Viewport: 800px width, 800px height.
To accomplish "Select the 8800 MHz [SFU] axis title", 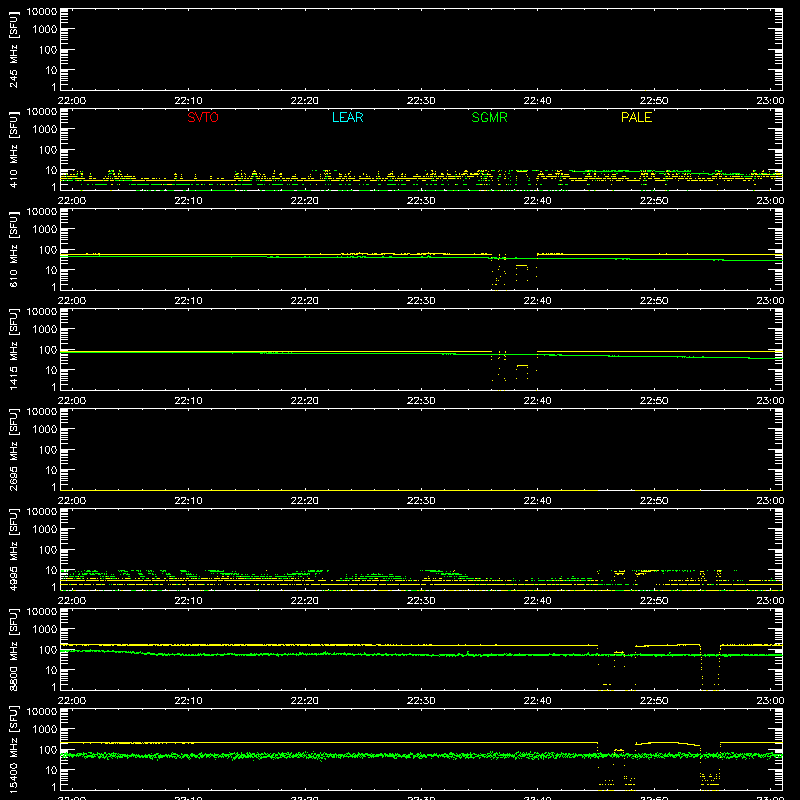I will tap(14, 649).
